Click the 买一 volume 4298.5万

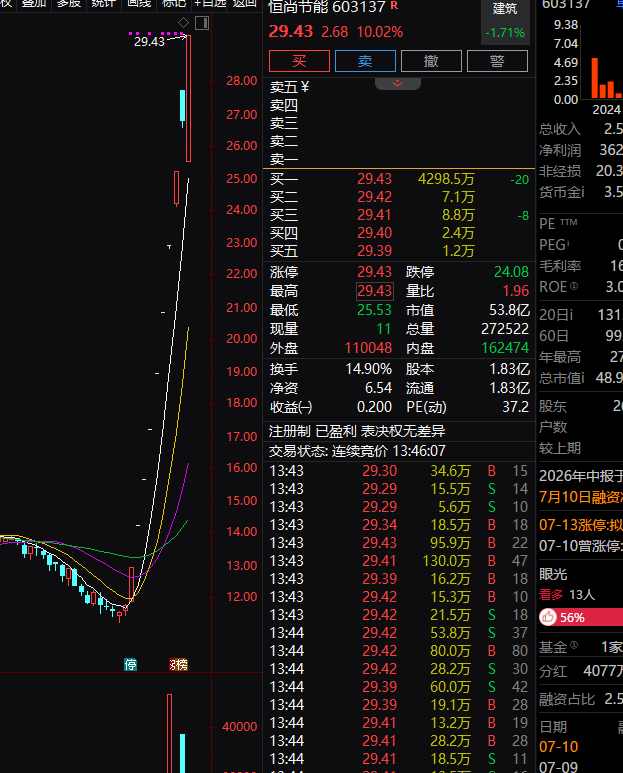point(446,179)
